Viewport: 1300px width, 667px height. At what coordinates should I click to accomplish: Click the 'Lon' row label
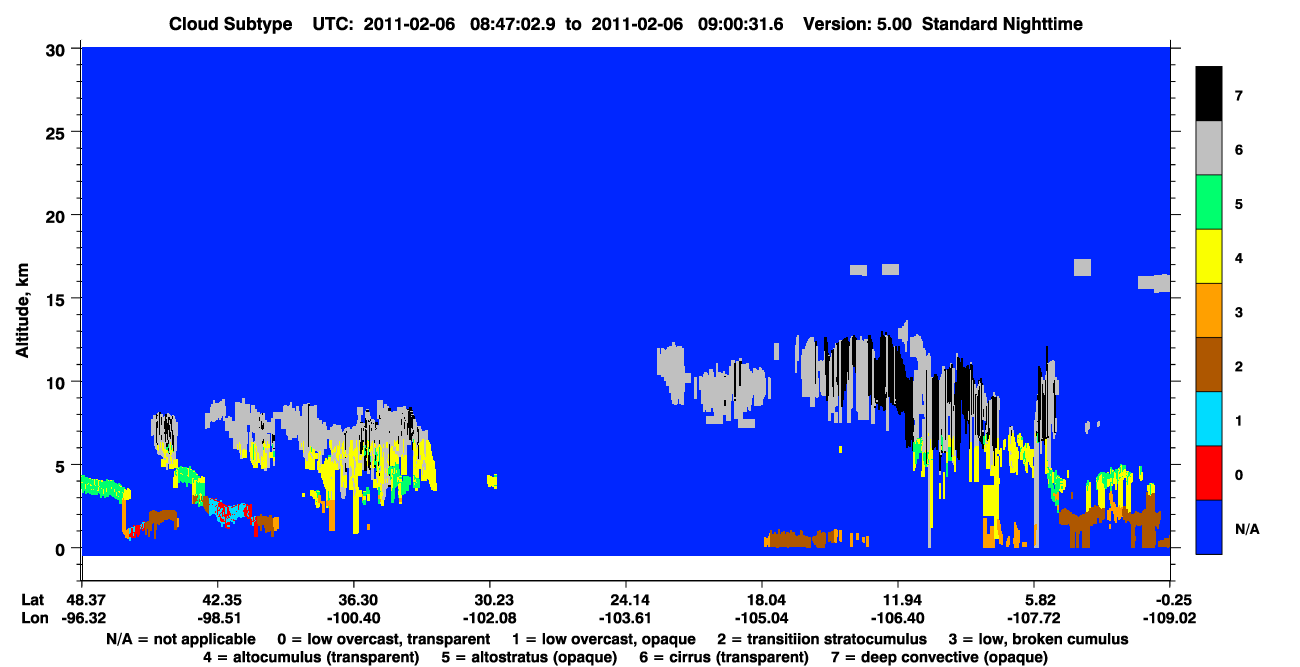tap(33, 618)
